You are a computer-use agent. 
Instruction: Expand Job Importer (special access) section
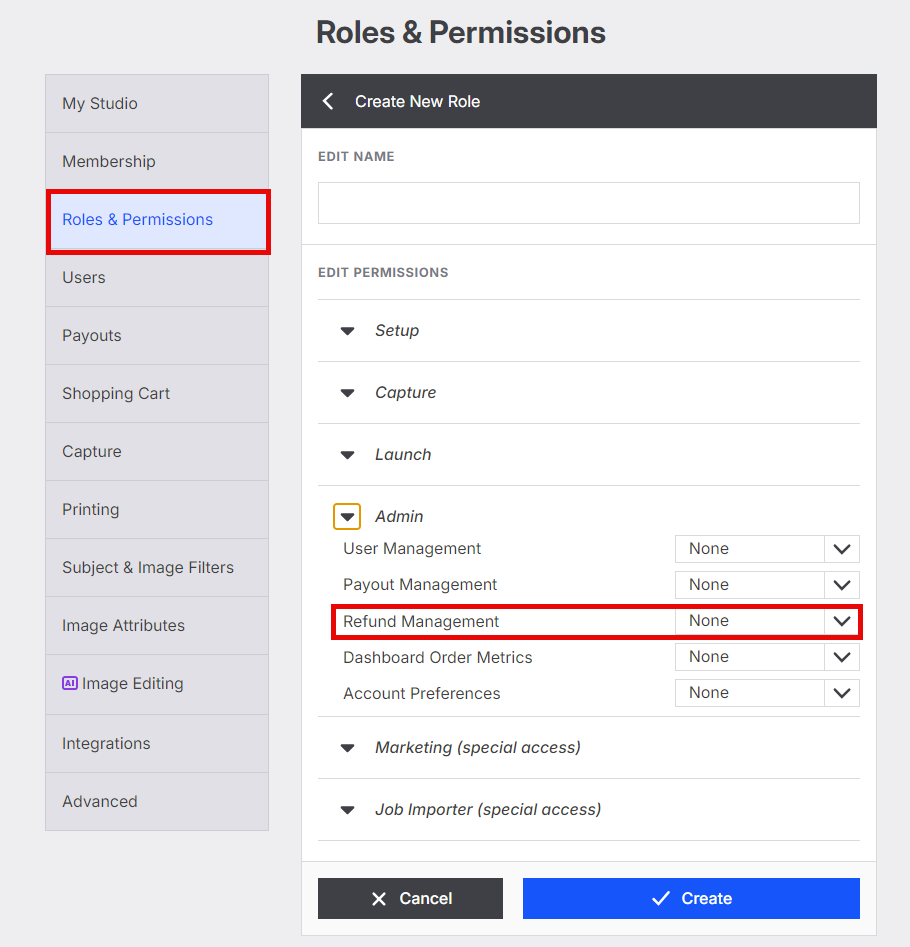(347, 810)
